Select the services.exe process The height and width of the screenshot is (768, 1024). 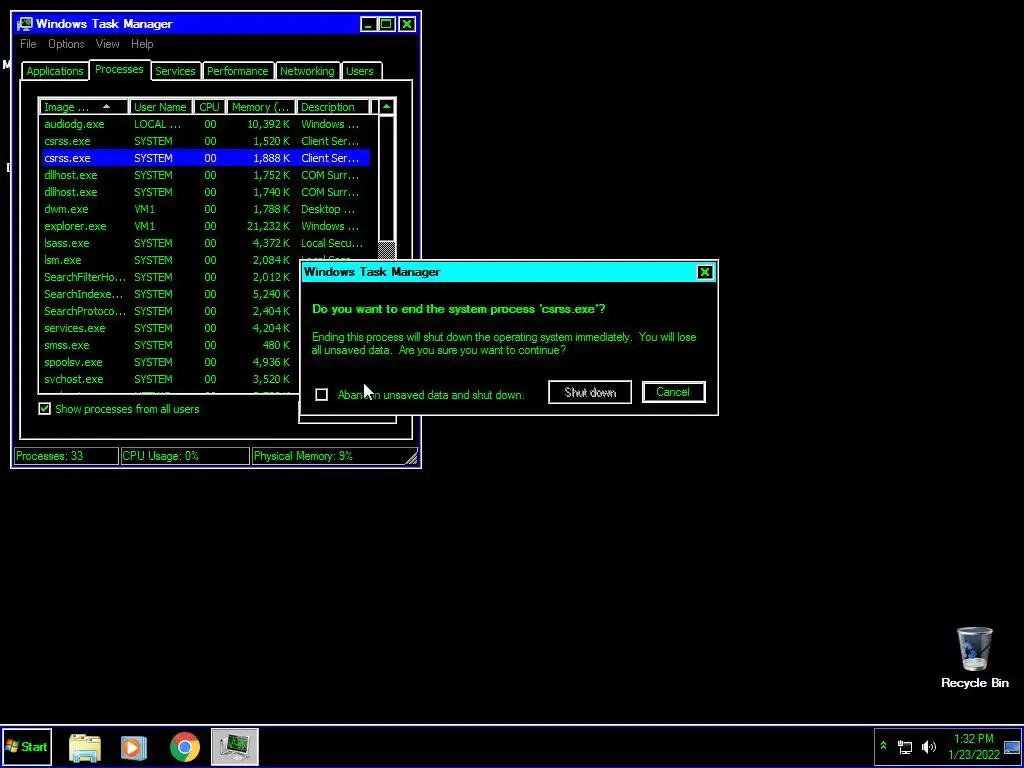pyautogui.click(x=170, y=328)
